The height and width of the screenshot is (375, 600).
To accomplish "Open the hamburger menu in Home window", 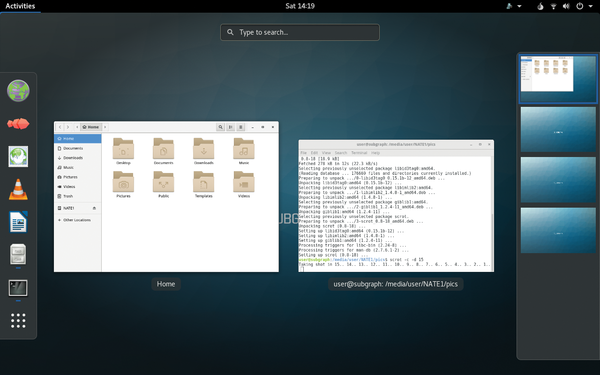I will pos(241,127).
